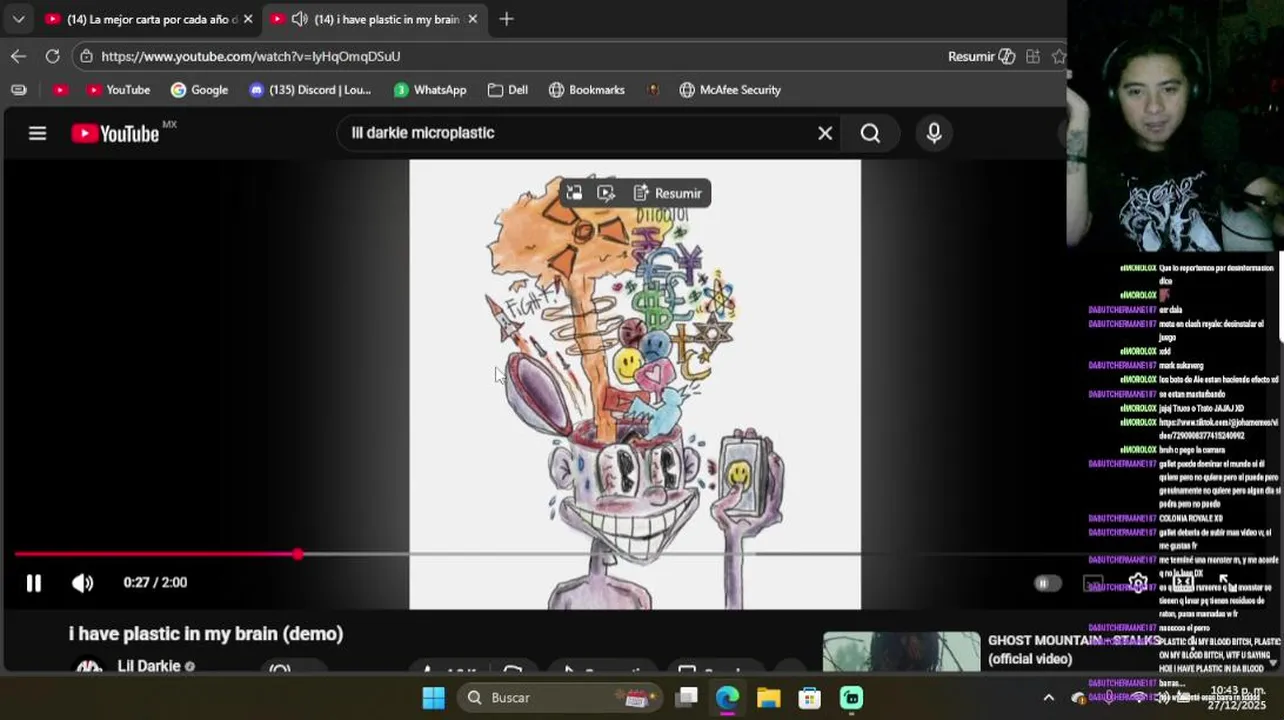Open the unlabeled red YouTube bookmark

(x=60, y=90)
